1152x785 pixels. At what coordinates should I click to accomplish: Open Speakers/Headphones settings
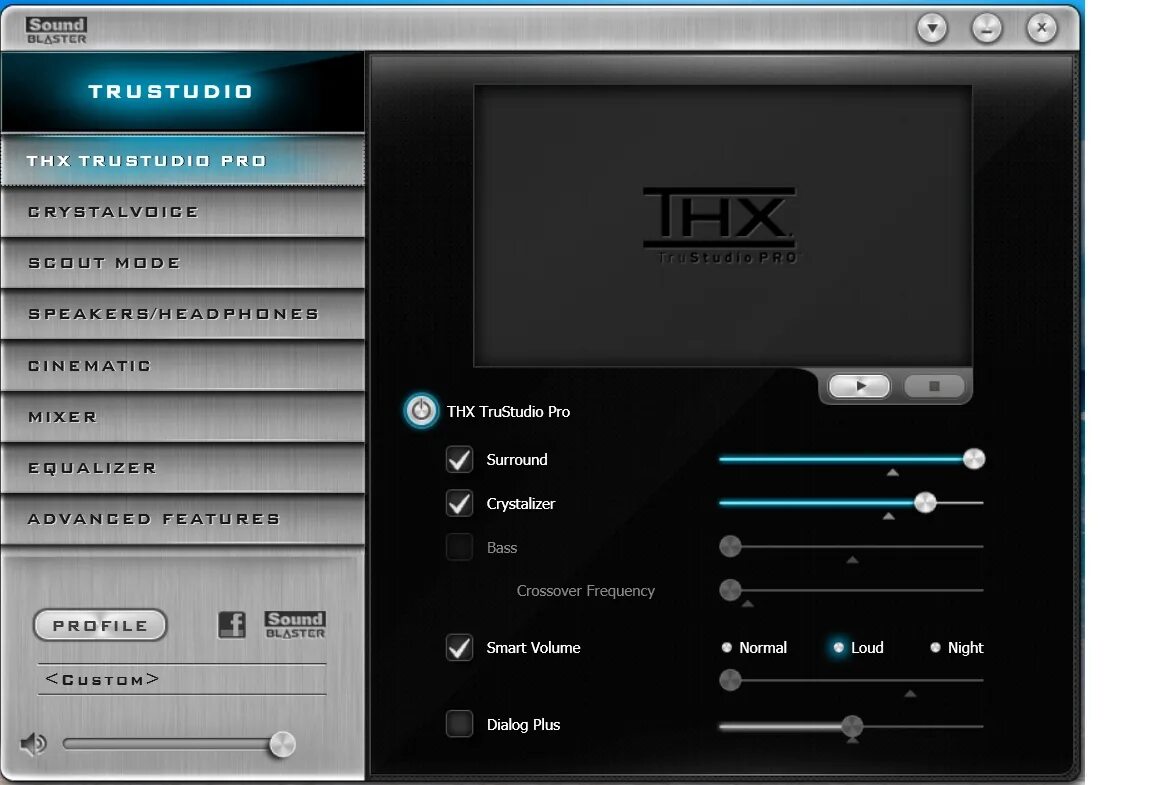tap(183, 314)
